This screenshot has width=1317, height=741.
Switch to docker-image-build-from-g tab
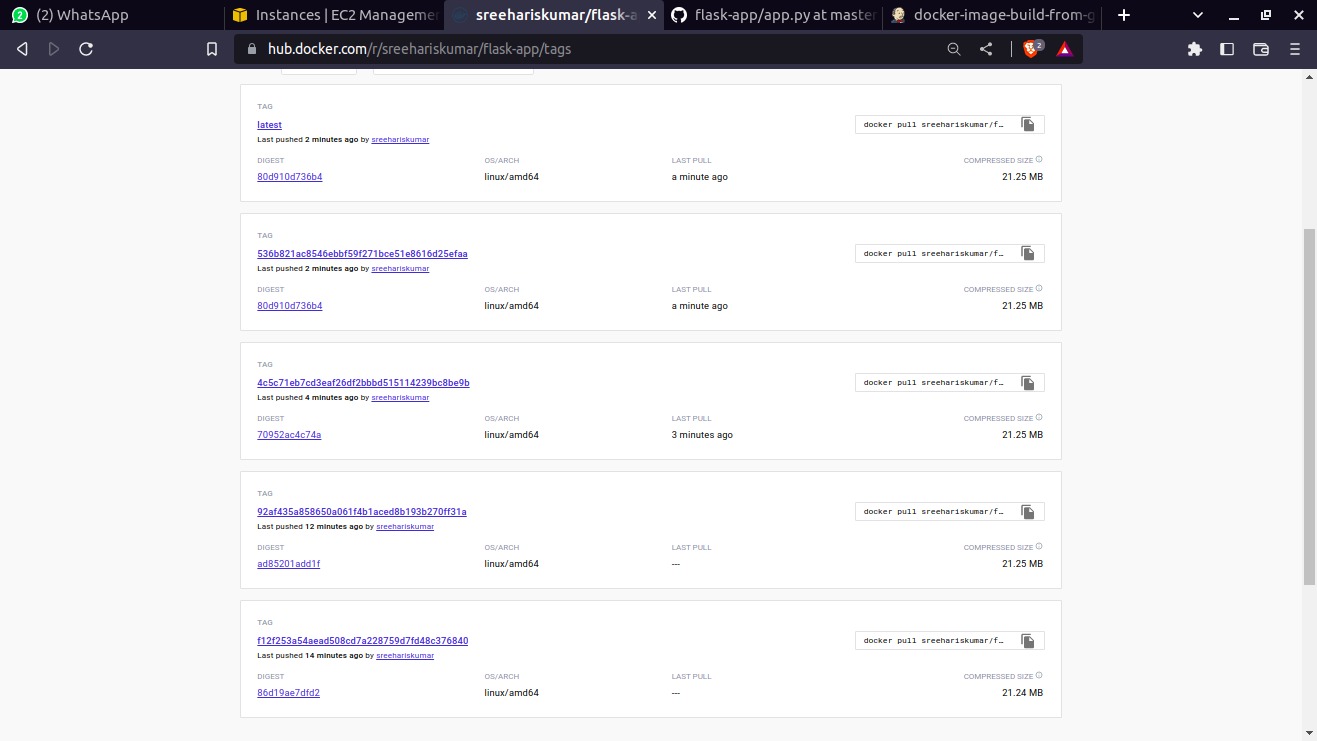(x=993, y=15)
